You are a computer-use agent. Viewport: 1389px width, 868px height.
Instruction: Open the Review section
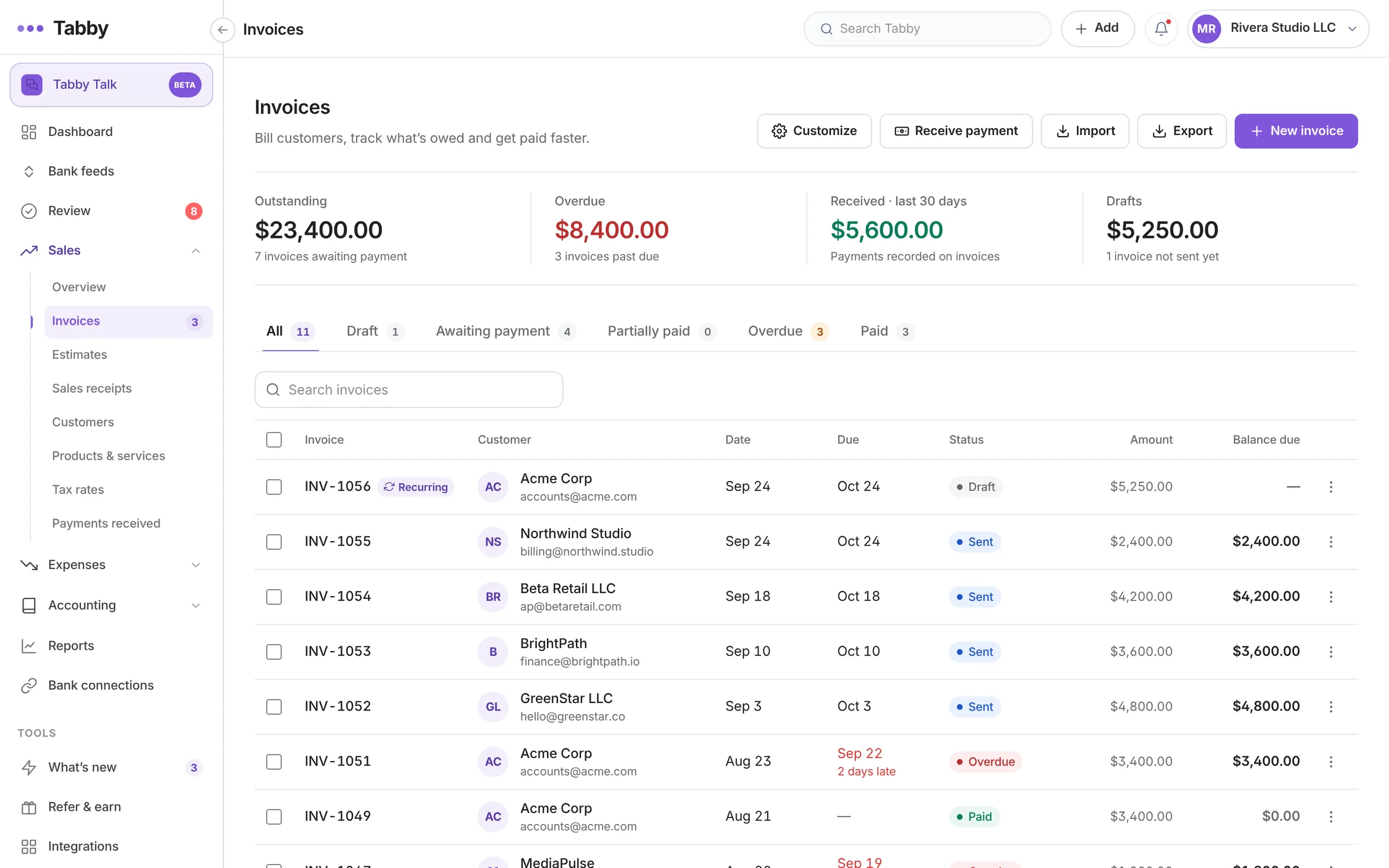pyautogui.click(x=111, y=211)
